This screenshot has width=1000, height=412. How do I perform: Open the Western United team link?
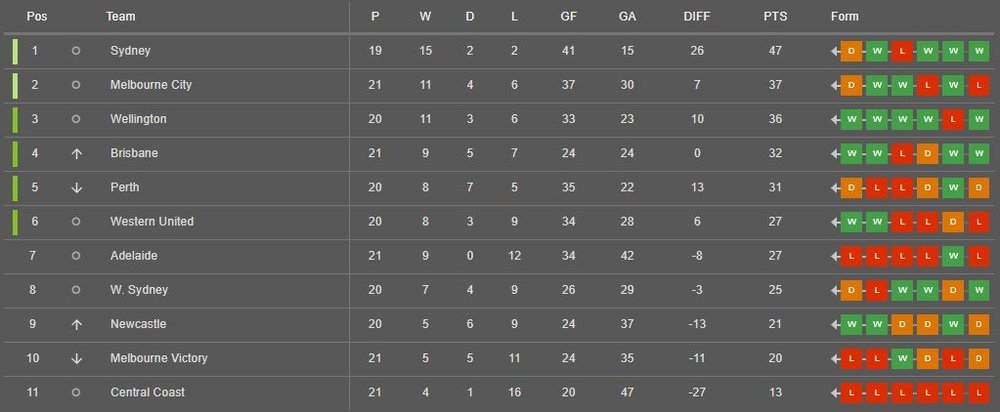click(152, 221)
